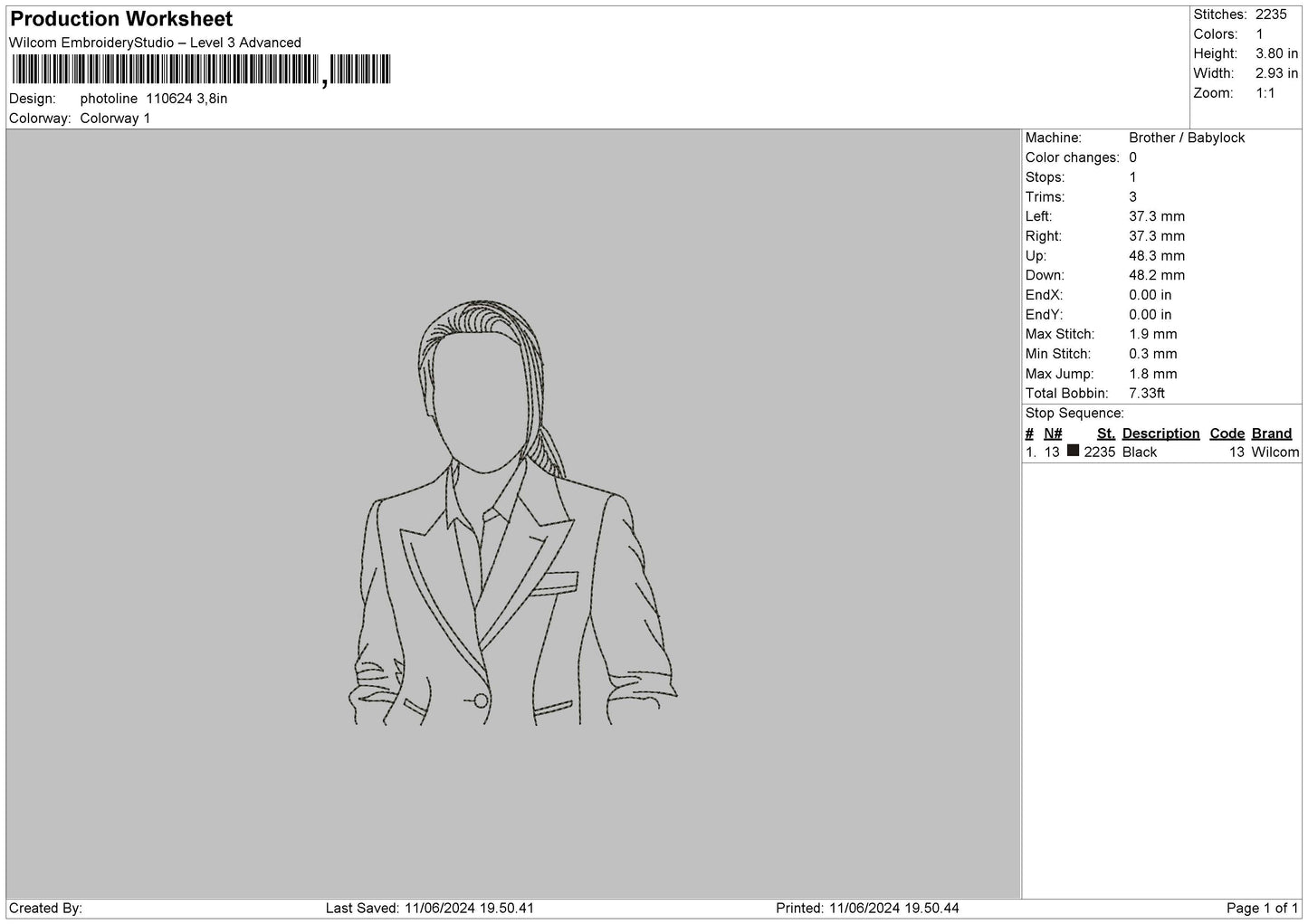Click the Brand column header
1308x924 pixels.
[1272, 433]
